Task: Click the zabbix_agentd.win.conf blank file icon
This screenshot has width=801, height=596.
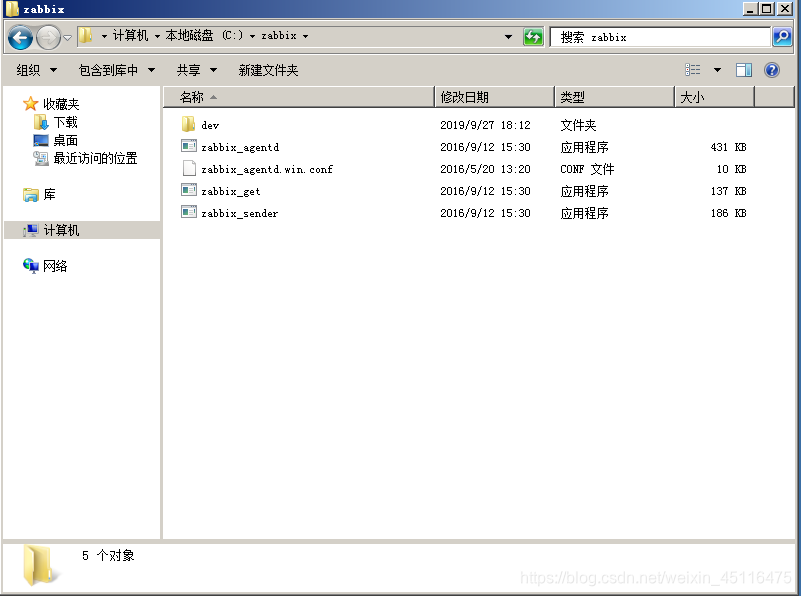Action: pos(189,168)
